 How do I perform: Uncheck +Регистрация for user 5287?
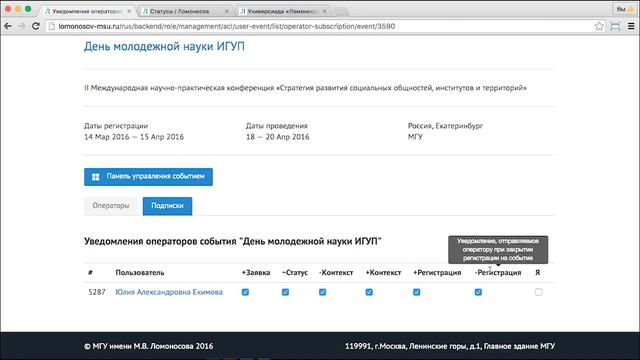416,292
